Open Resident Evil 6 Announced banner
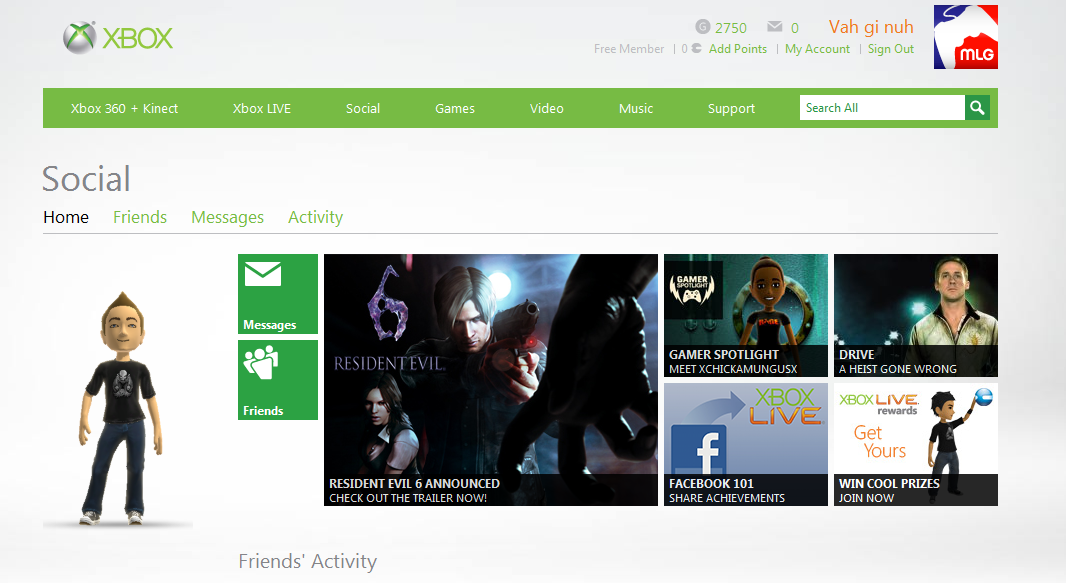1066x583 pixels. [491, 380]
